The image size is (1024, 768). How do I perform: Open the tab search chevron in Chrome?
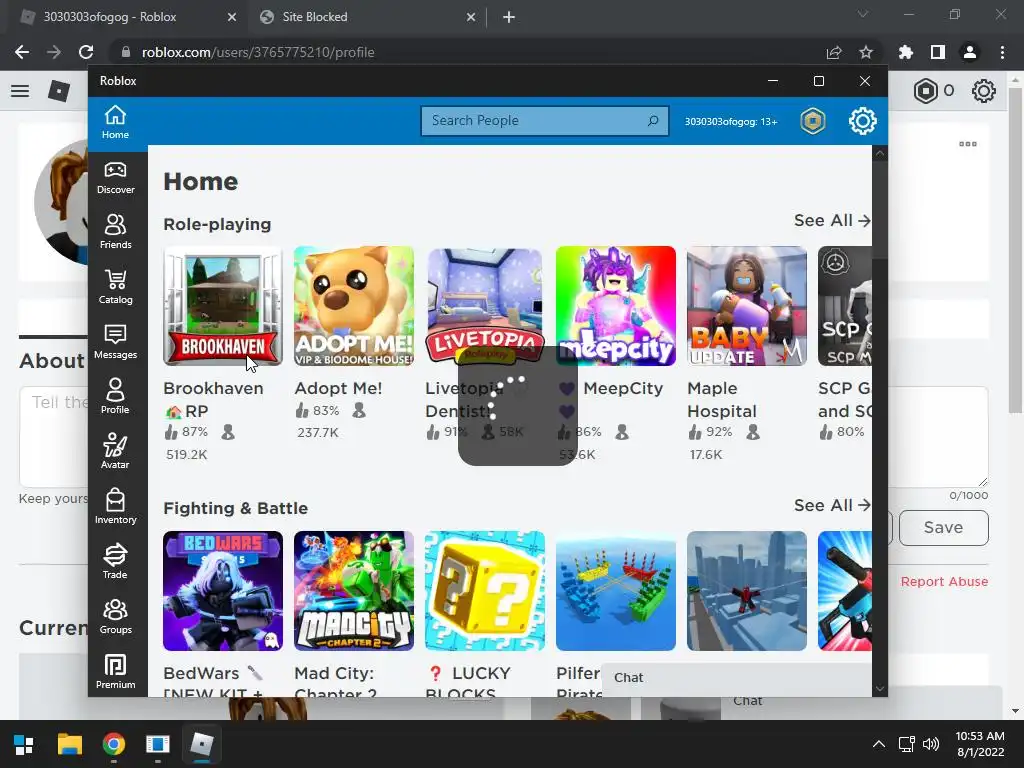point(863,14)
